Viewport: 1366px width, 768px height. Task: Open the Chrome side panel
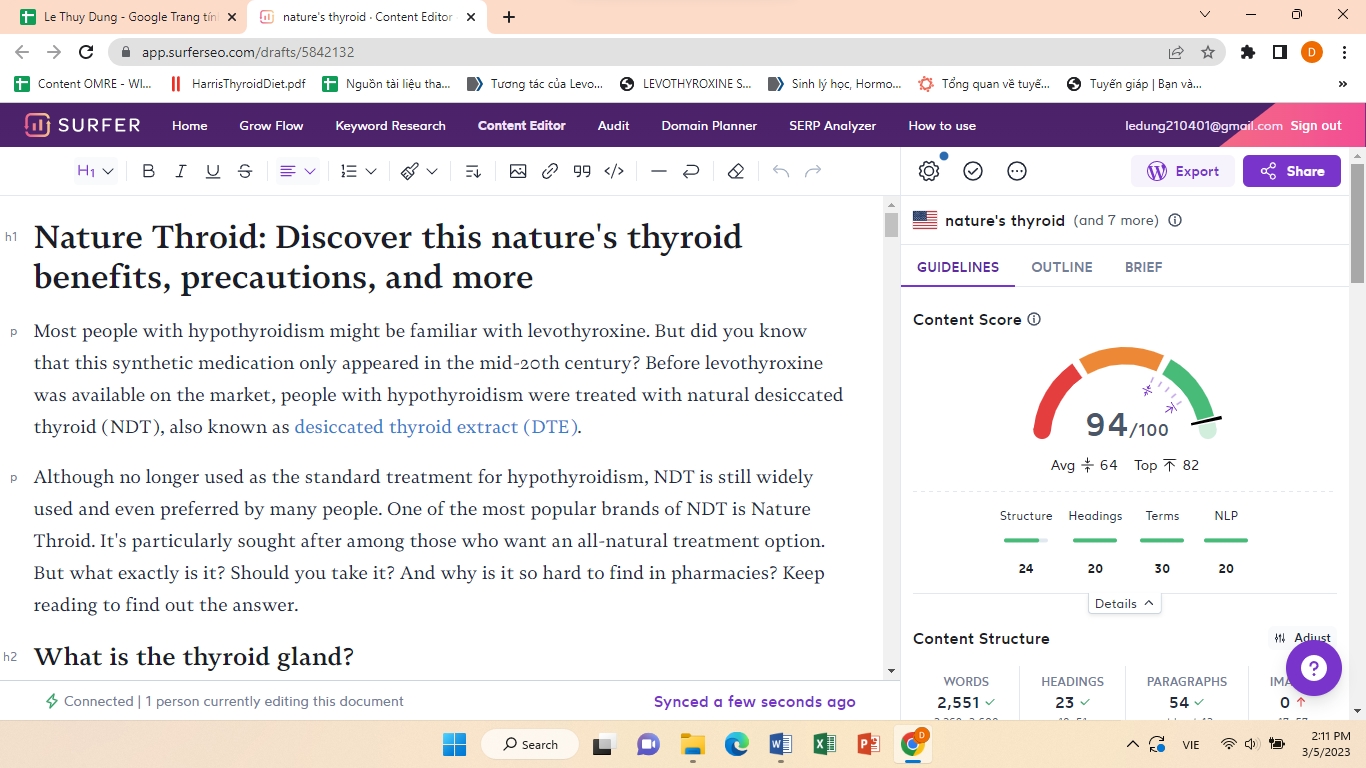click(x=1279, y=52)
